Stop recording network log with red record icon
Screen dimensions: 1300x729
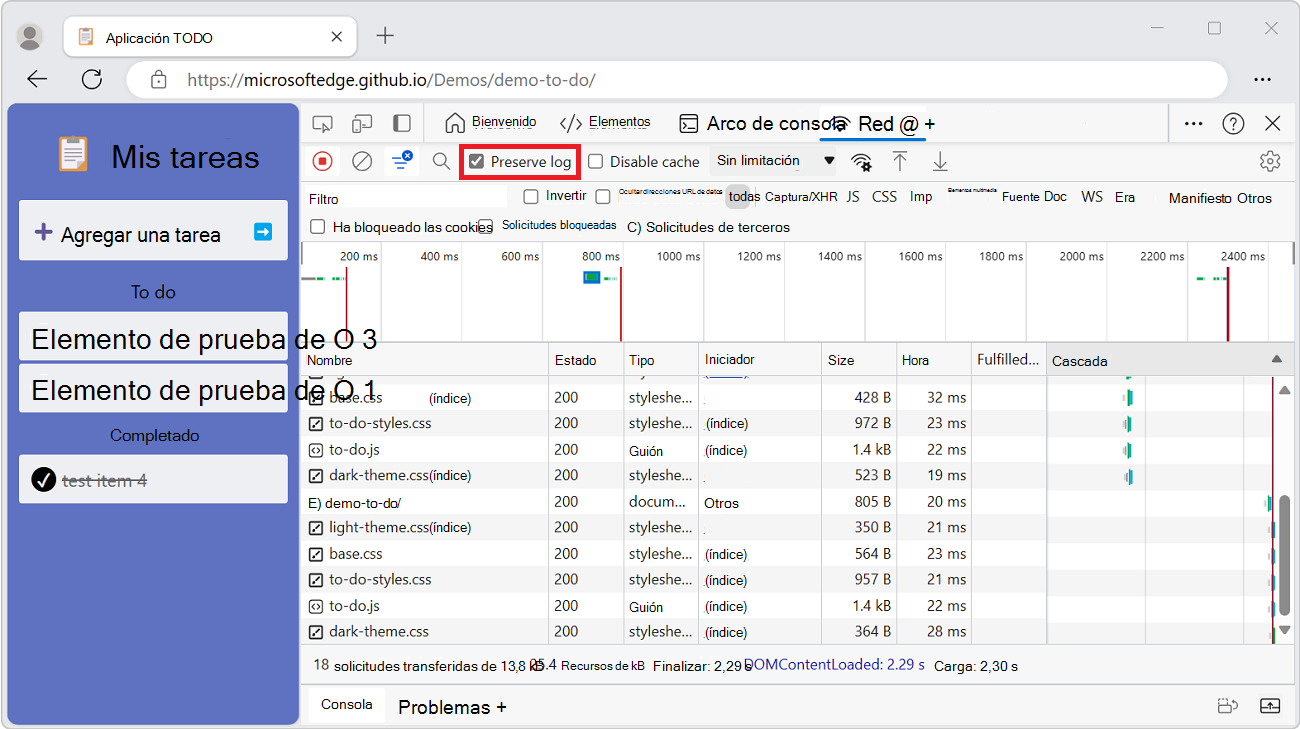pyautogui.click(x=322, y=161)
